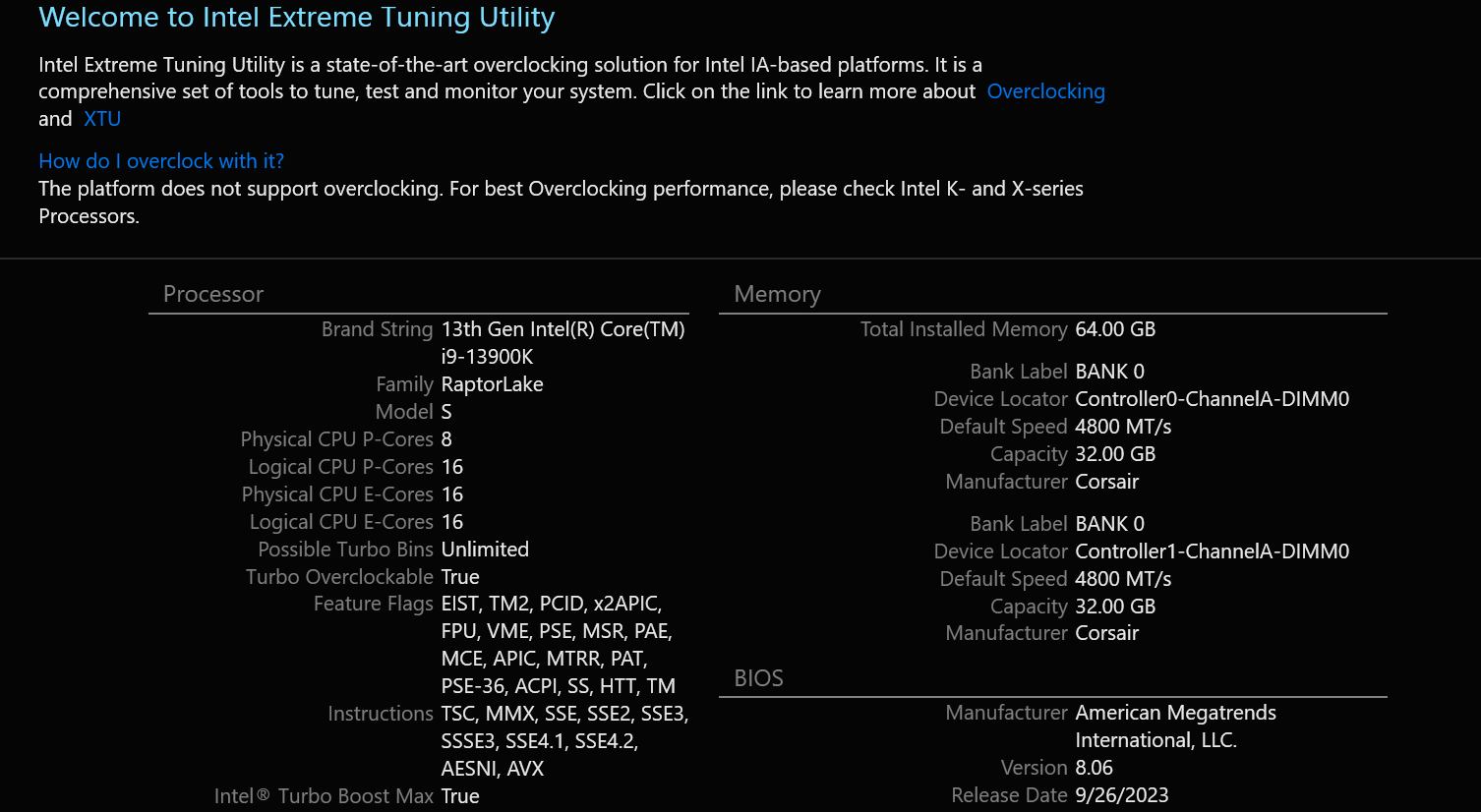Click the Logical CPU P-Cores label
The image size is (1481, 812).
[340, 467]
